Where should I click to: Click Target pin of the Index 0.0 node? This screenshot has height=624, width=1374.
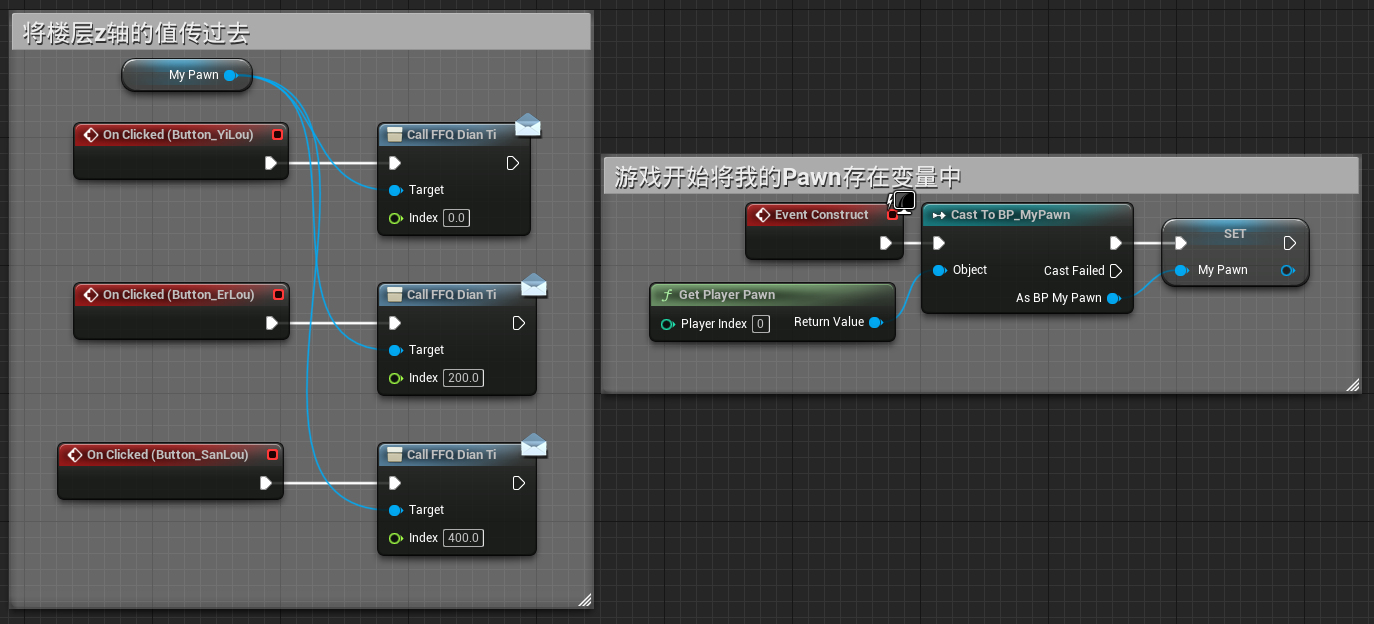394,190
